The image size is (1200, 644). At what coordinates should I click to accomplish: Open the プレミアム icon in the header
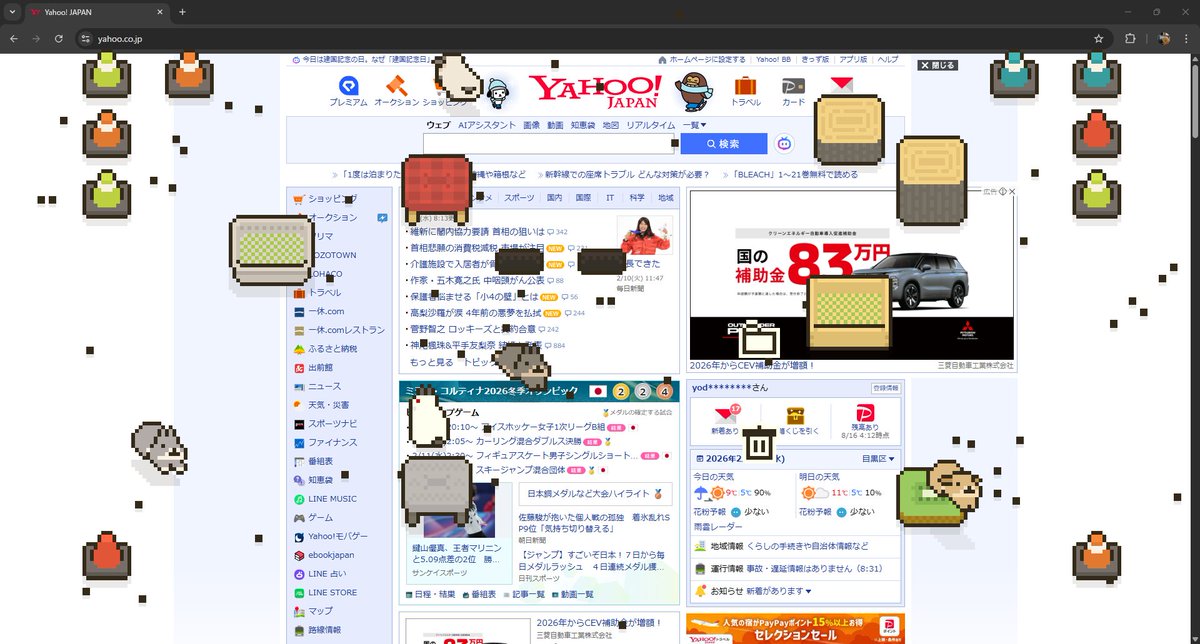point(348,91)
